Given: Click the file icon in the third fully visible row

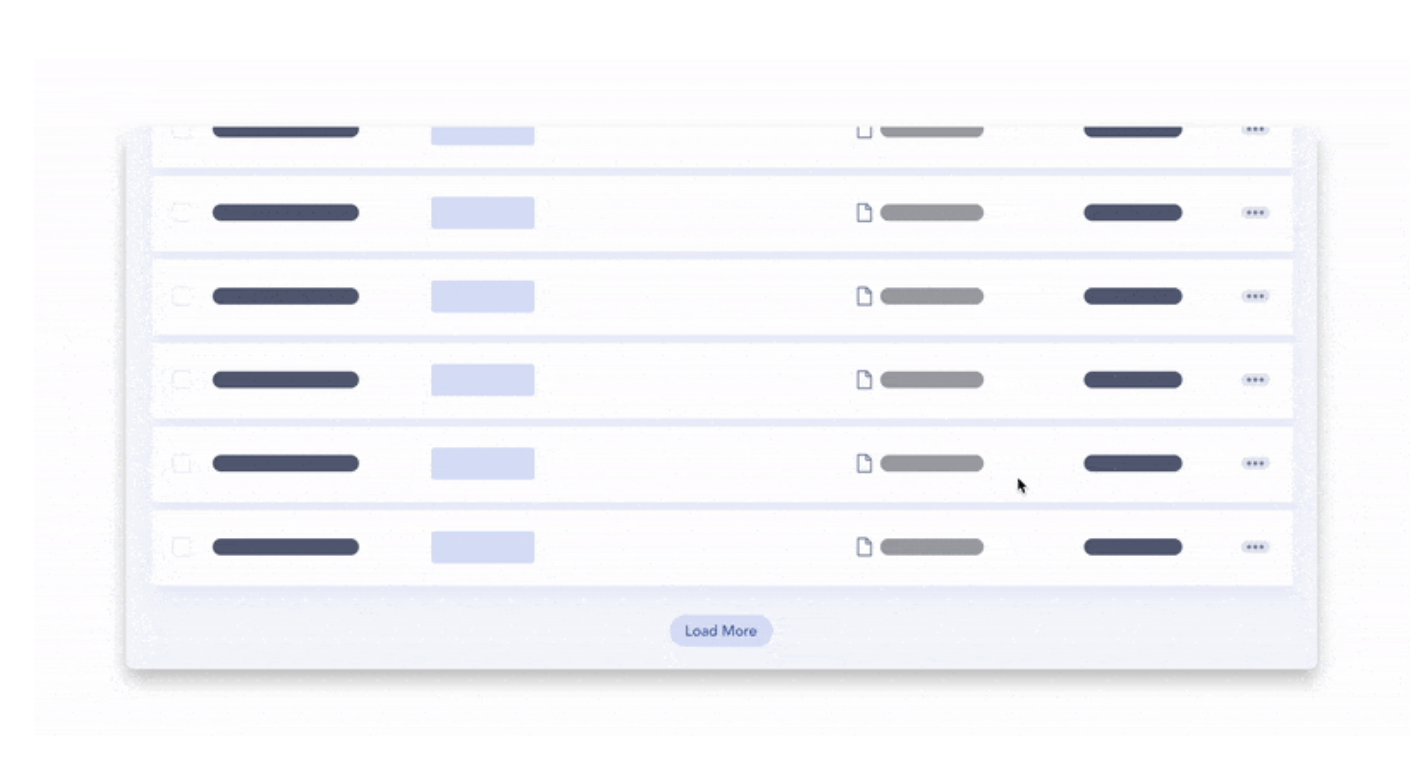Looking at the screenshot, I should click(x=864, y=380).
